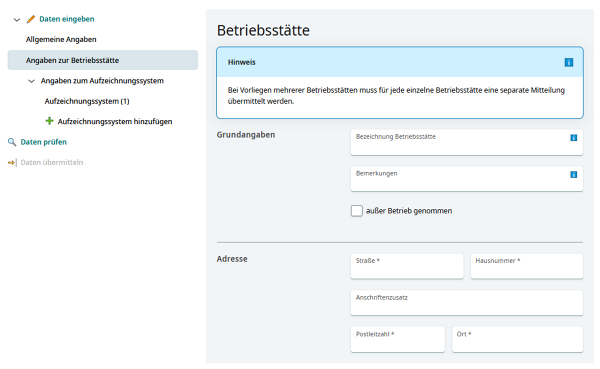Viewport: 600px width, 369px height.
Task: Click the Grundangaben section label
Action: click(246, 135)
